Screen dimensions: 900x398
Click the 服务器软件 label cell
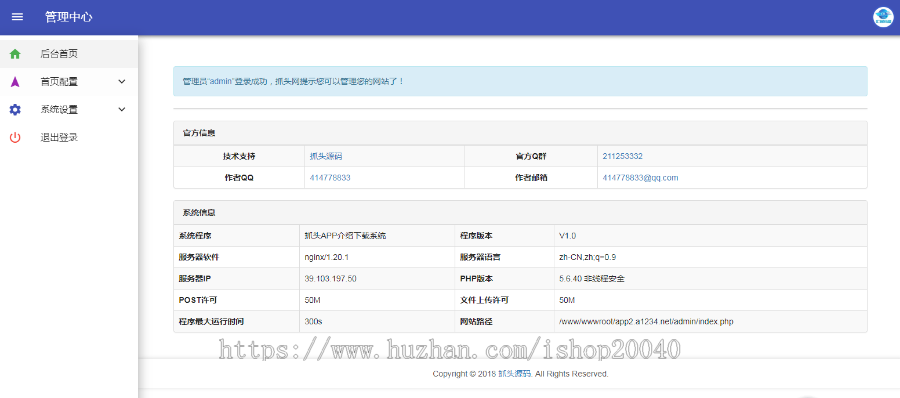click(x=236, y=257)
